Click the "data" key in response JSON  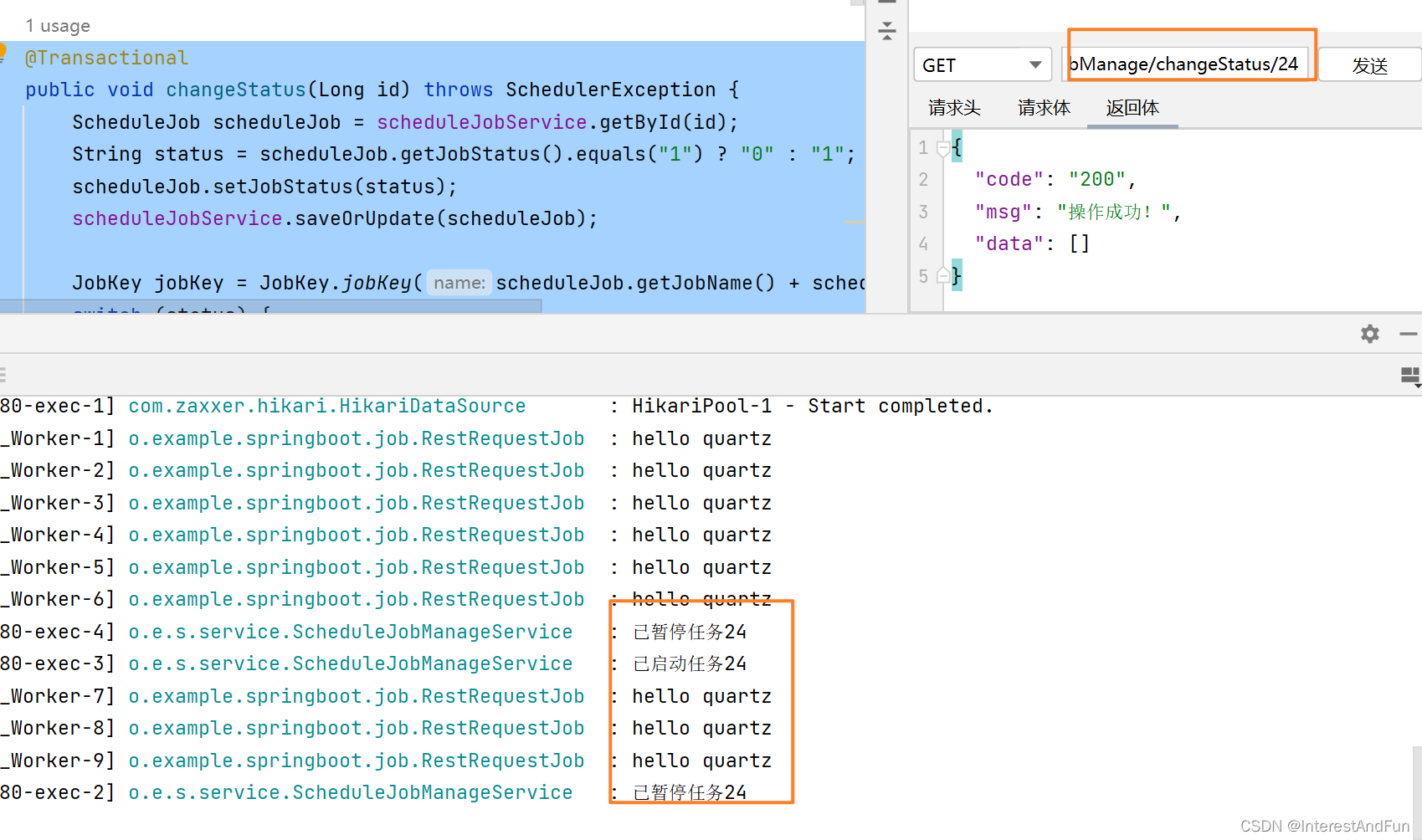tap(1009, 243)
